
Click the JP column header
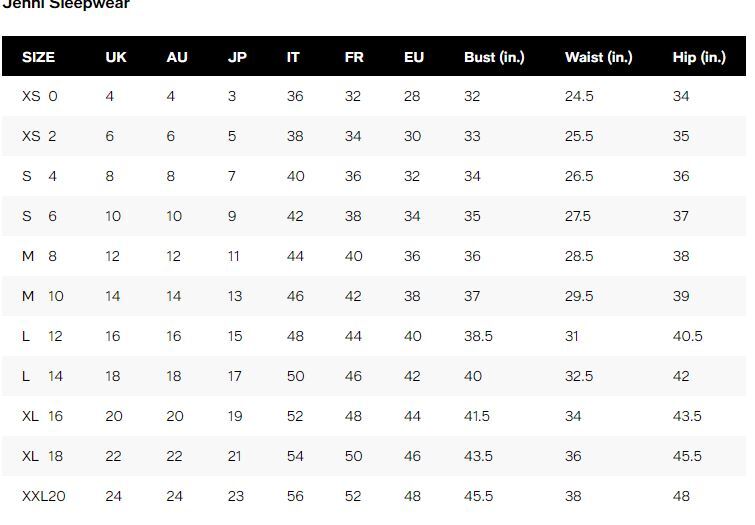237,57
